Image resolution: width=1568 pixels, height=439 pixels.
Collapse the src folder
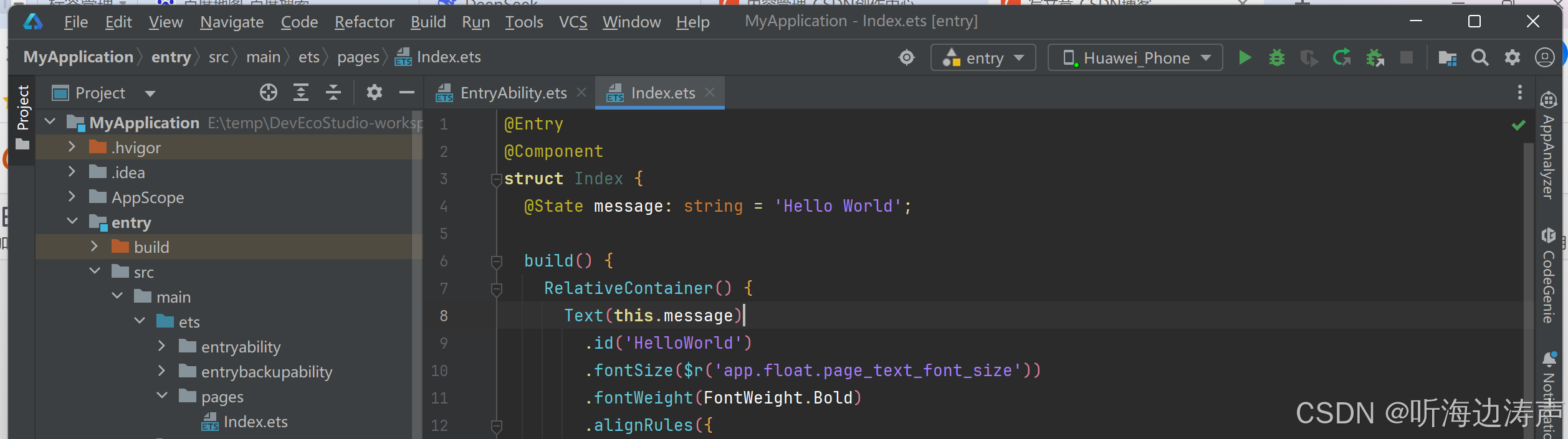tap(95, 271)
